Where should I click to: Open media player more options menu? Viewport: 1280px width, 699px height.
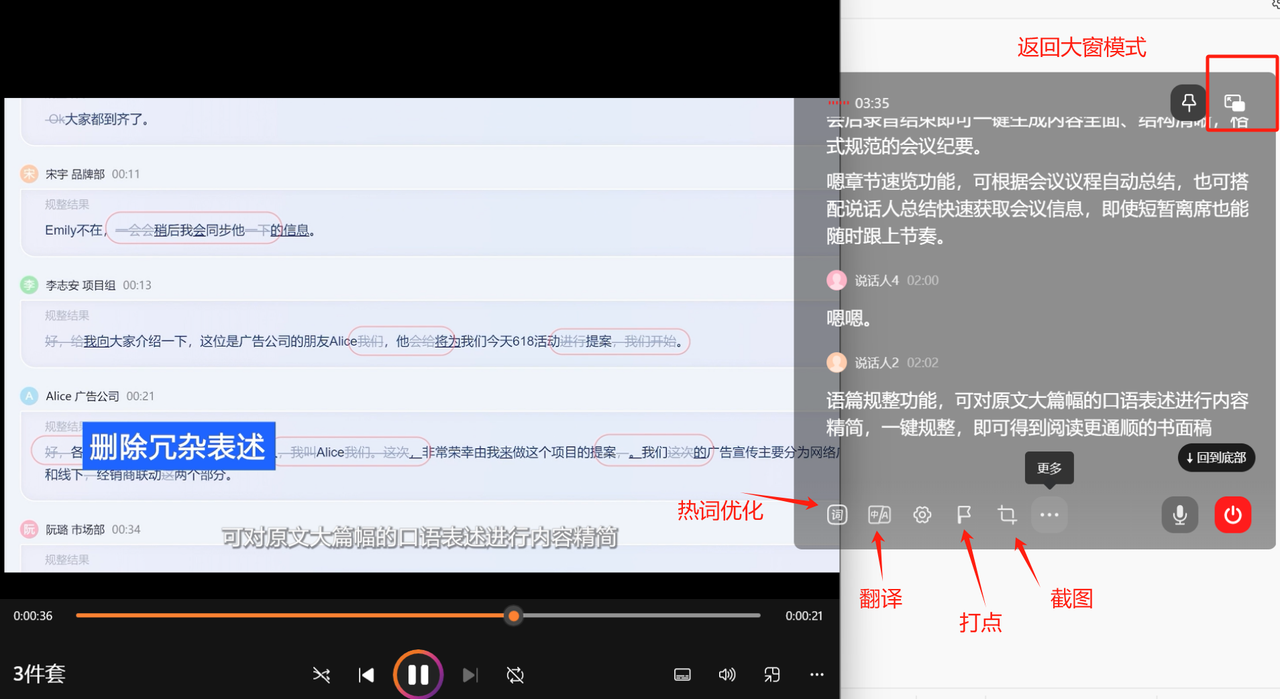pyautogui.click(x=817, y=675)
